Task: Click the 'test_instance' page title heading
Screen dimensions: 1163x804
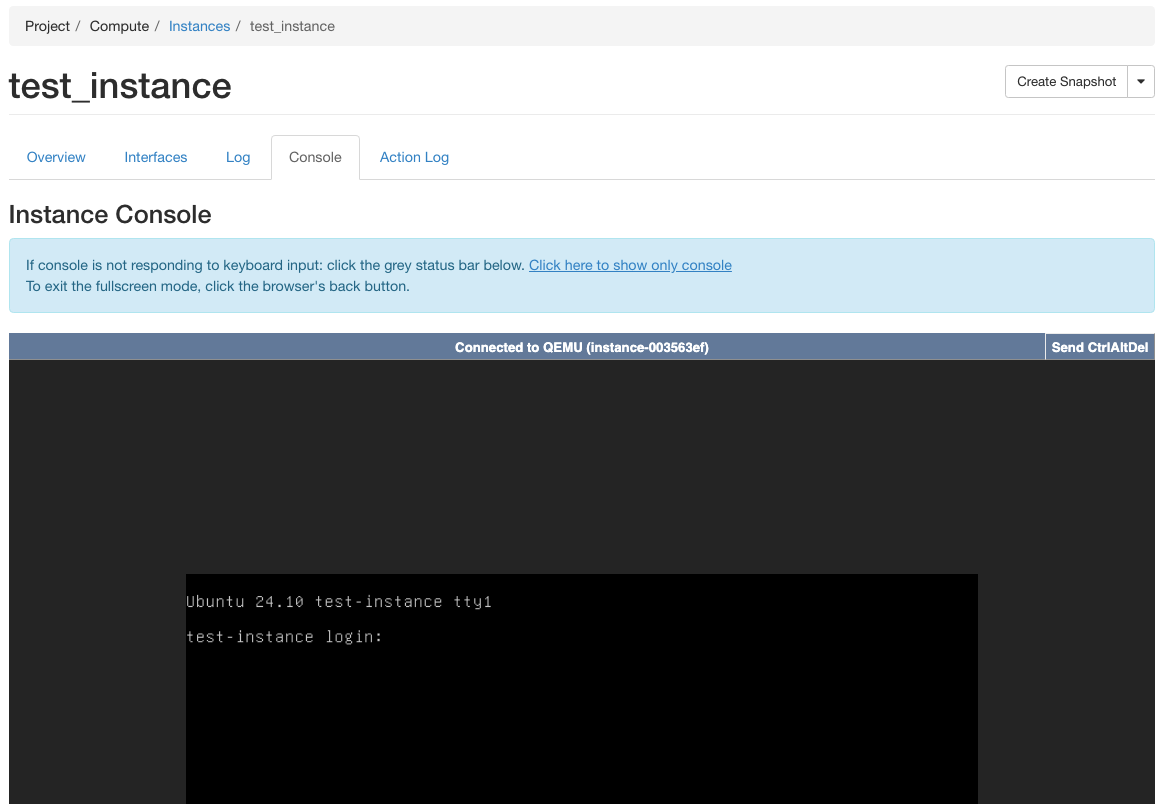Action: tap(120, 86)
